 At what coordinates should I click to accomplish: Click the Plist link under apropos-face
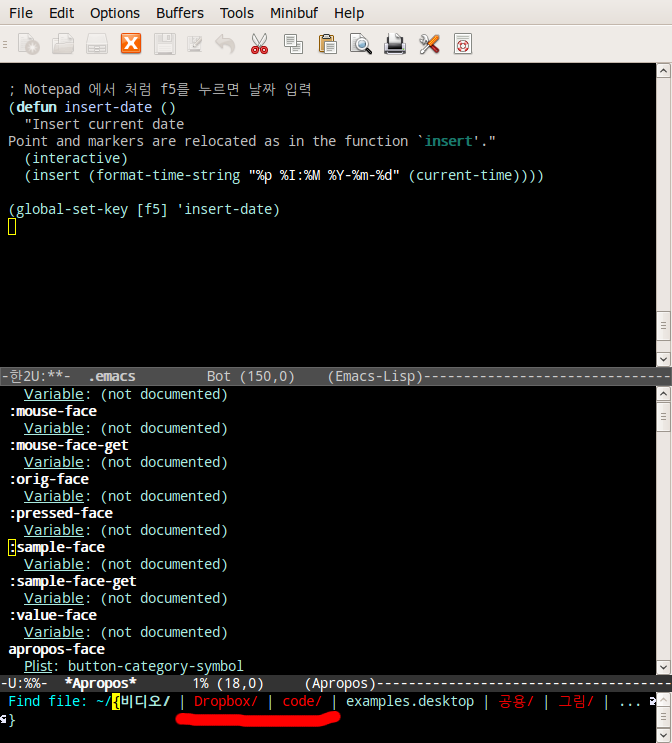click(38, 667)
